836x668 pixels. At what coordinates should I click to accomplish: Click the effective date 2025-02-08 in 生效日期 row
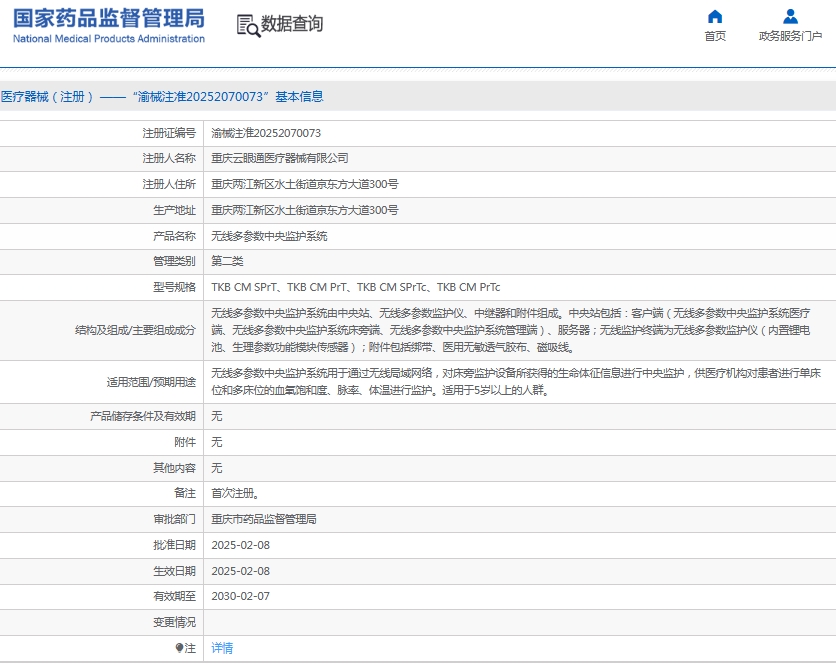(x=240, y=571)
